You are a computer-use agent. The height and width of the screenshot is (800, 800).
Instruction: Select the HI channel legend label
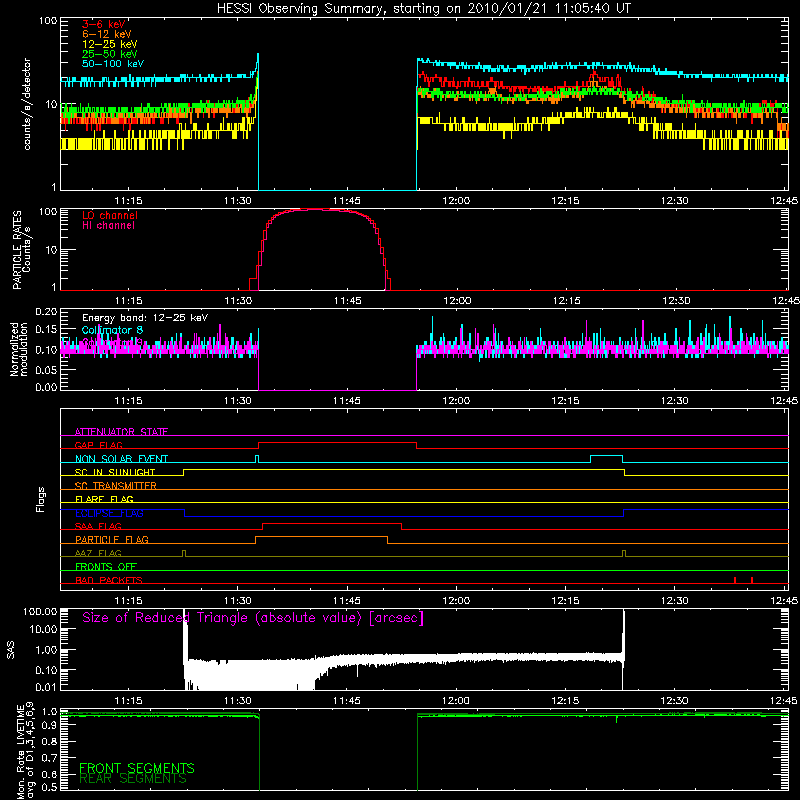(108, 226)
